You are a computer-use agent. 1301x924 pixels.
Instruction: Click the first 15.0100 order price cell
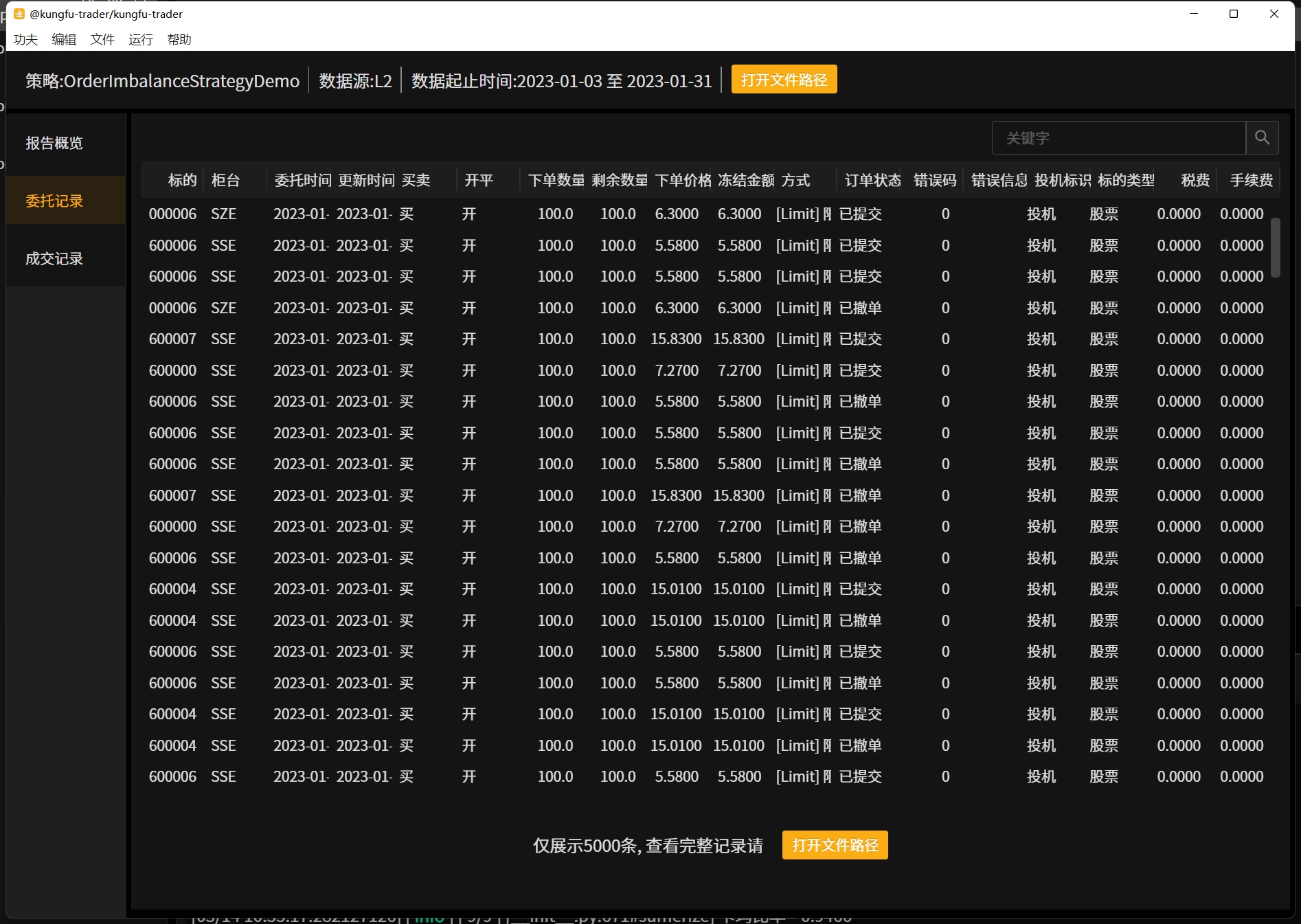pyautogui.click(x=676, y=589)
